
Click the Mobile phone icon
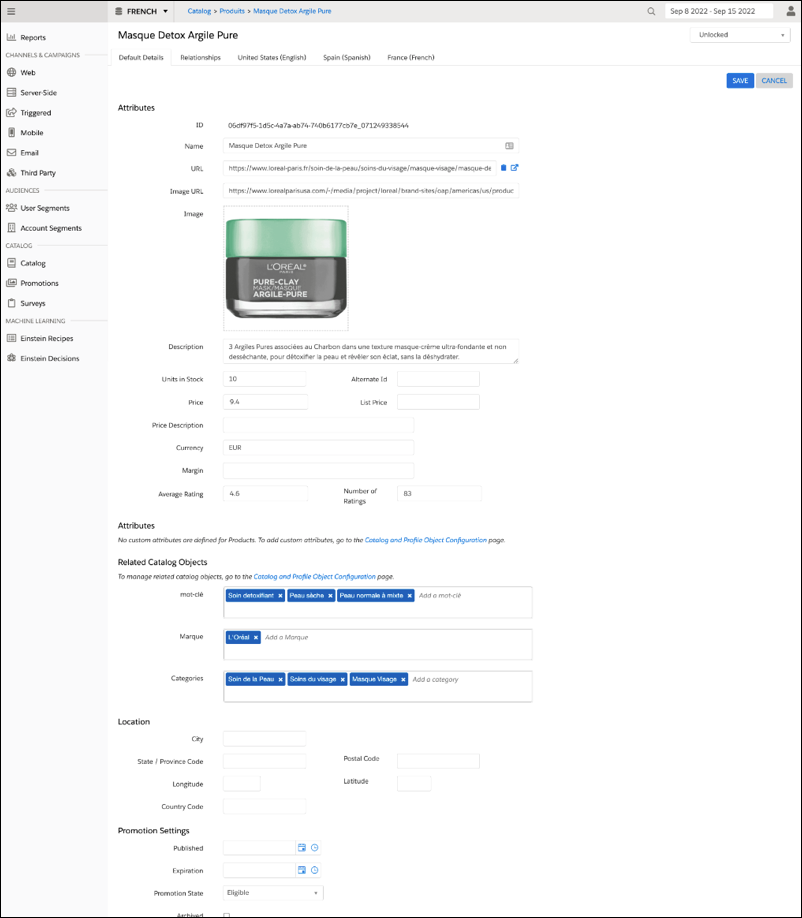tap(11, 132)
